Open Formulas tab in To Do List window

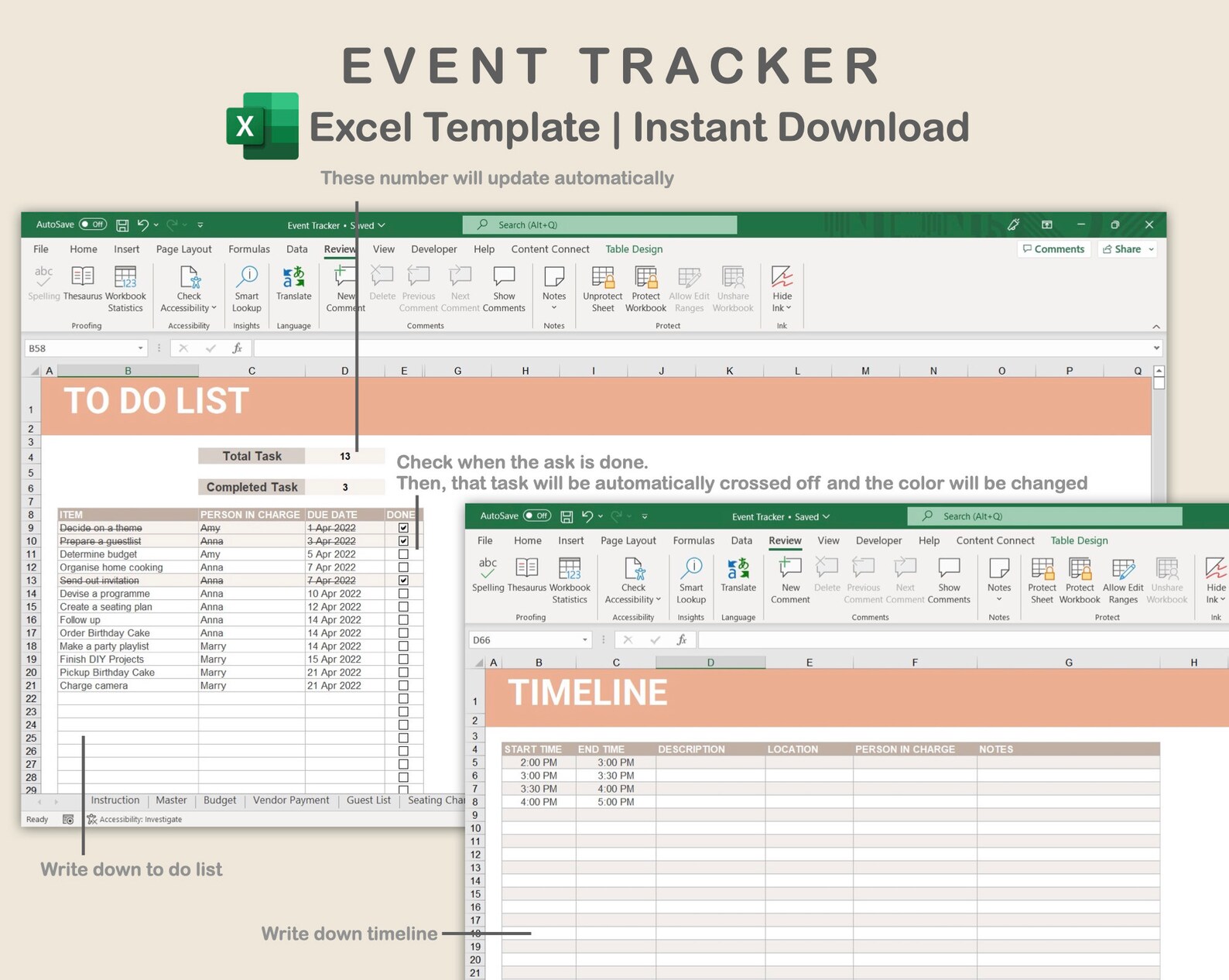(x=249, y=249)
